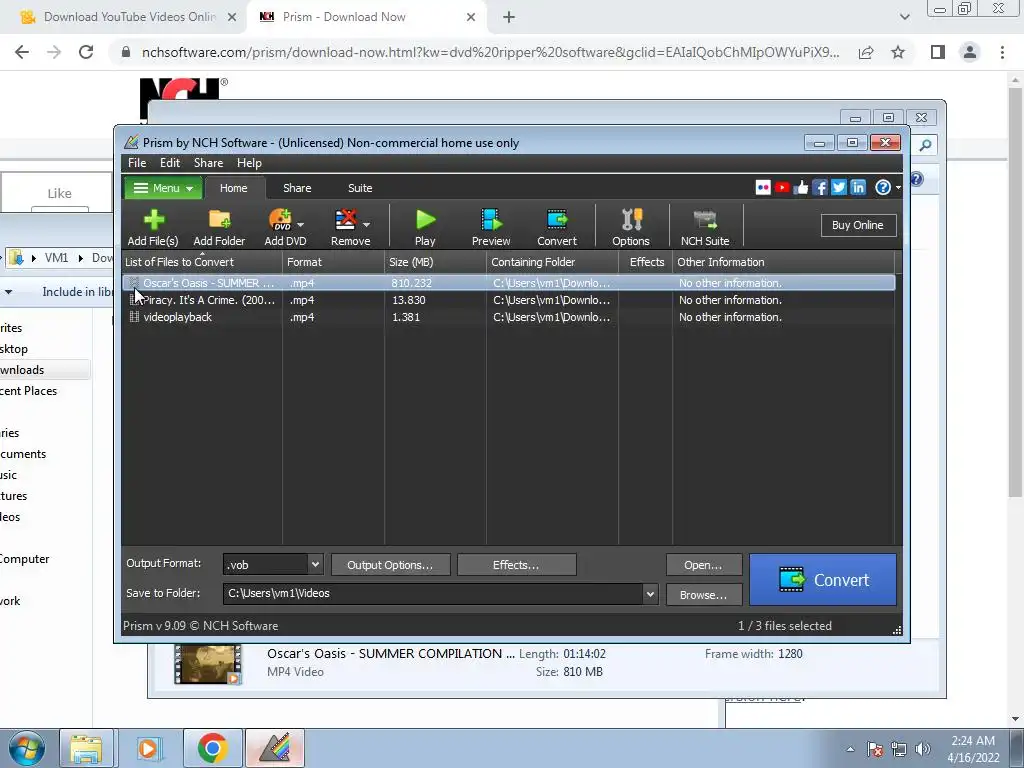Click the Other Information column header
This screenshot has width=1024, height=768.
click(x=784, y=262)
